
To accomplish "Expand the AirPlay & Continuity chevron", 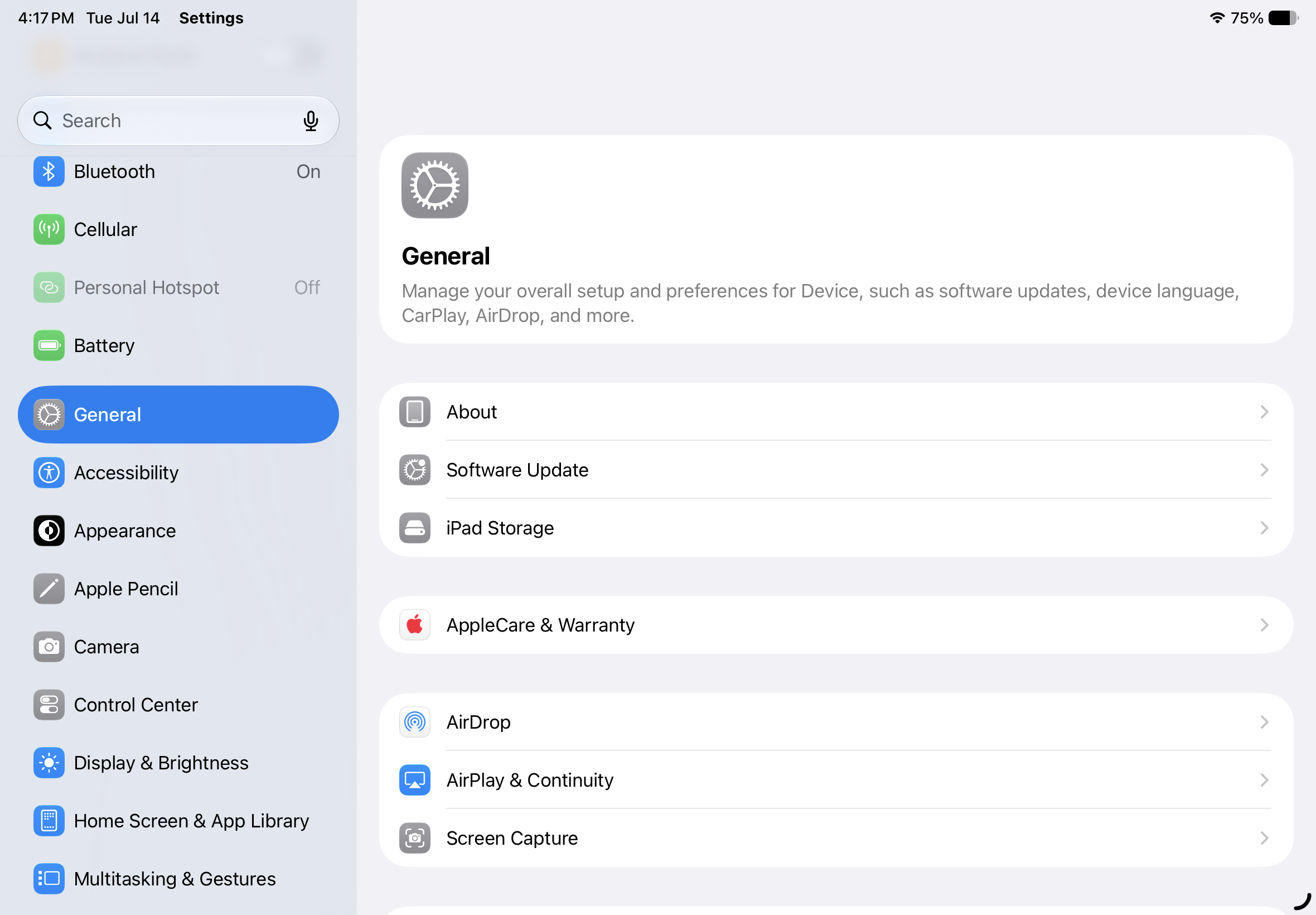I will coord(1264,779).
